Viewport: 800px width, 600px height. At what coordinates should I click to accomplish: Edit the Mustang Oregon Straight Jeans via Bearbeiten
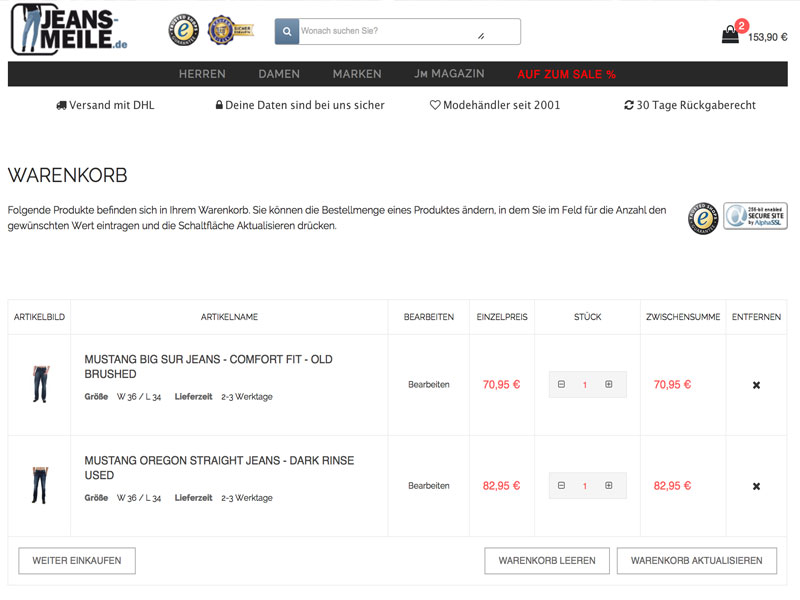[429, 486]
